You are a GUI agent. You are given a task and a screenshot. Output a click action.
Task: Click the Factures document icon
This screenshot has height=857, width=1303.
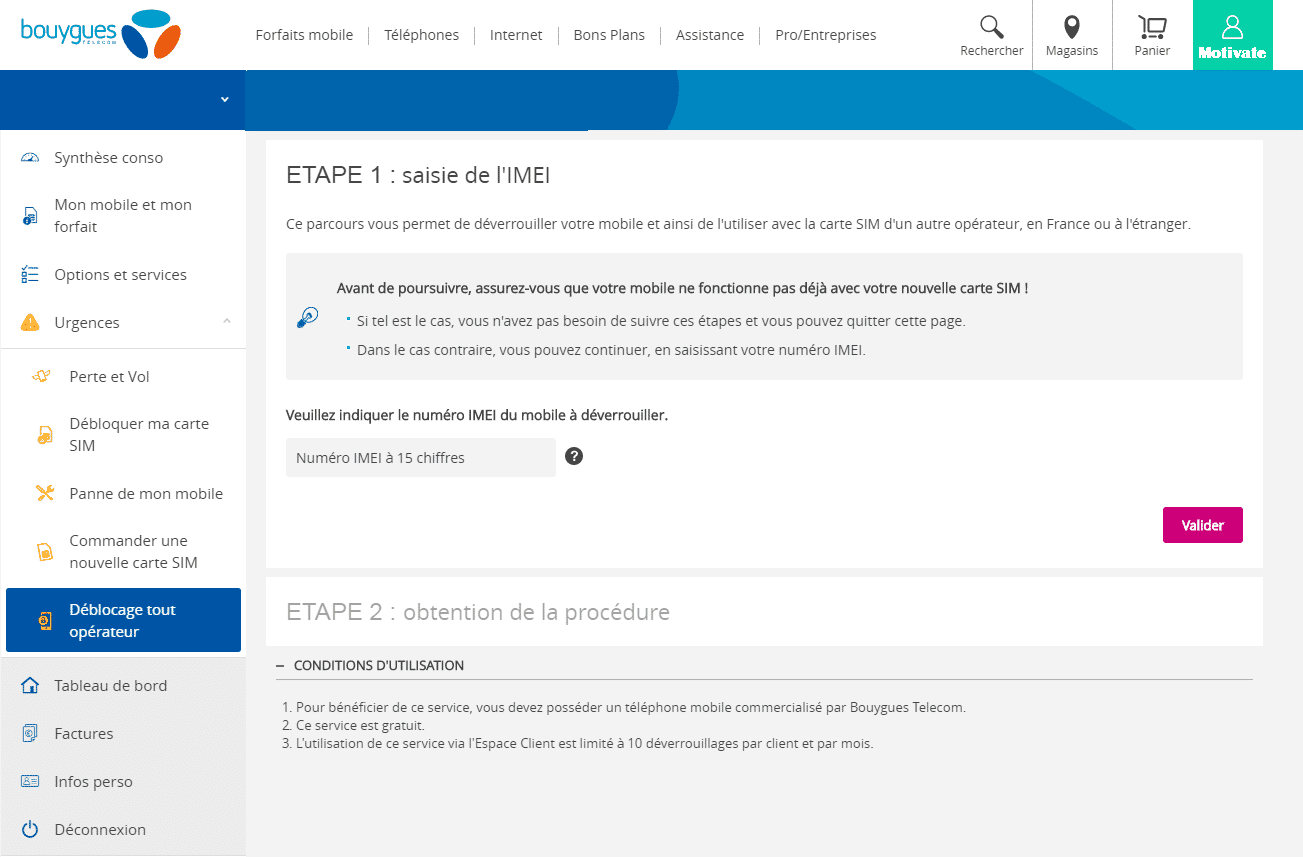30,734
